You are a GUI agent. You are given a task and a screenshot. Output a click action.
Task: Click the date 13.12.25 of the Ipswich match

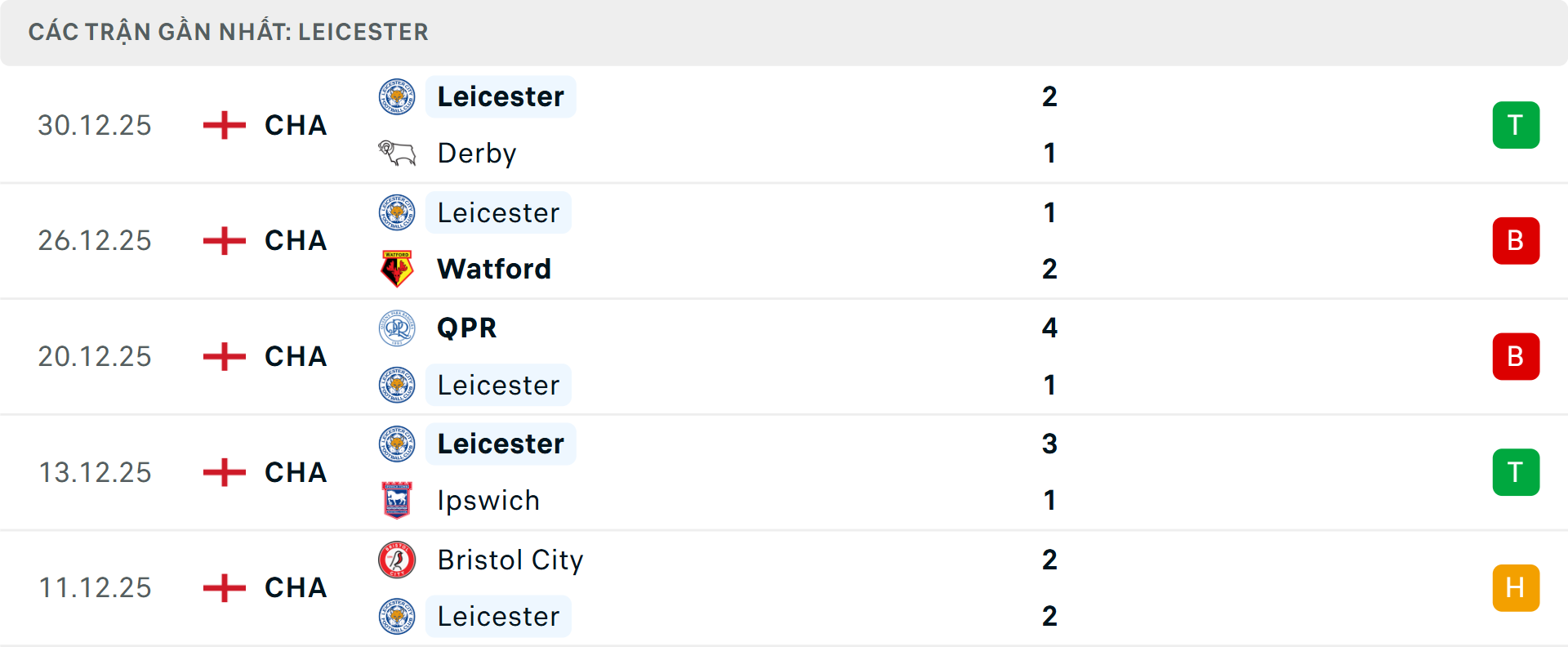tap(95, 471)
